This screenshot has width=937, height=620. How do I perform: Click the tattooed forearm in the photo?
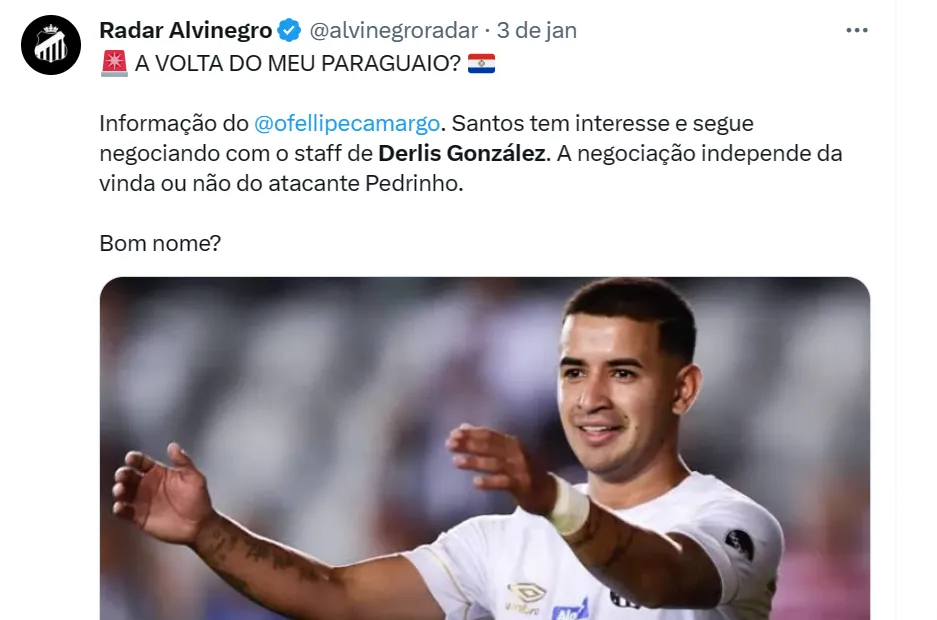point(265,557)
